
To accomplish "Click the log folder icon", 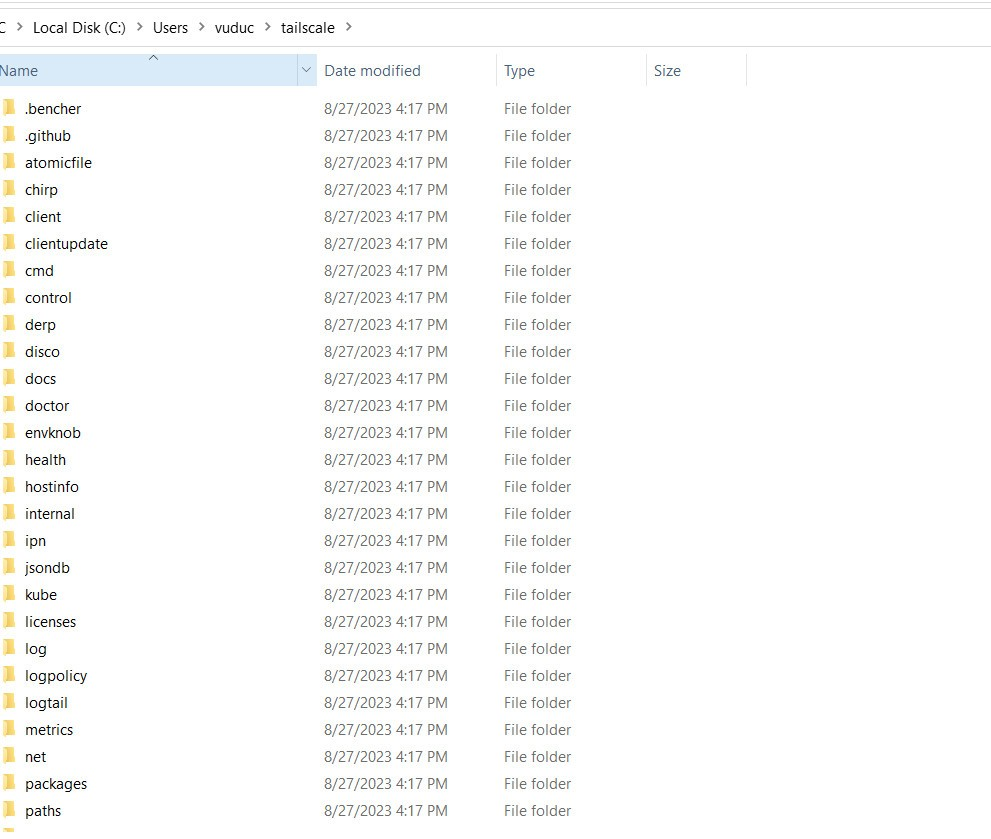I will (x=9, y=648).
